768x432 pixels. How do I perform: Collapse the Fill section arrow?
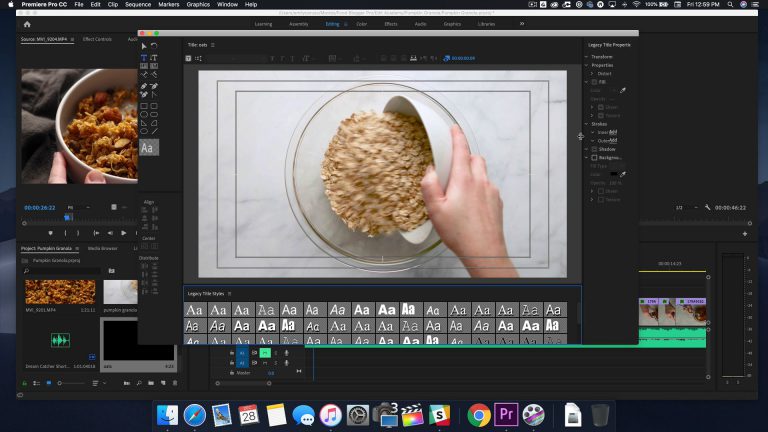coord(586,82)
